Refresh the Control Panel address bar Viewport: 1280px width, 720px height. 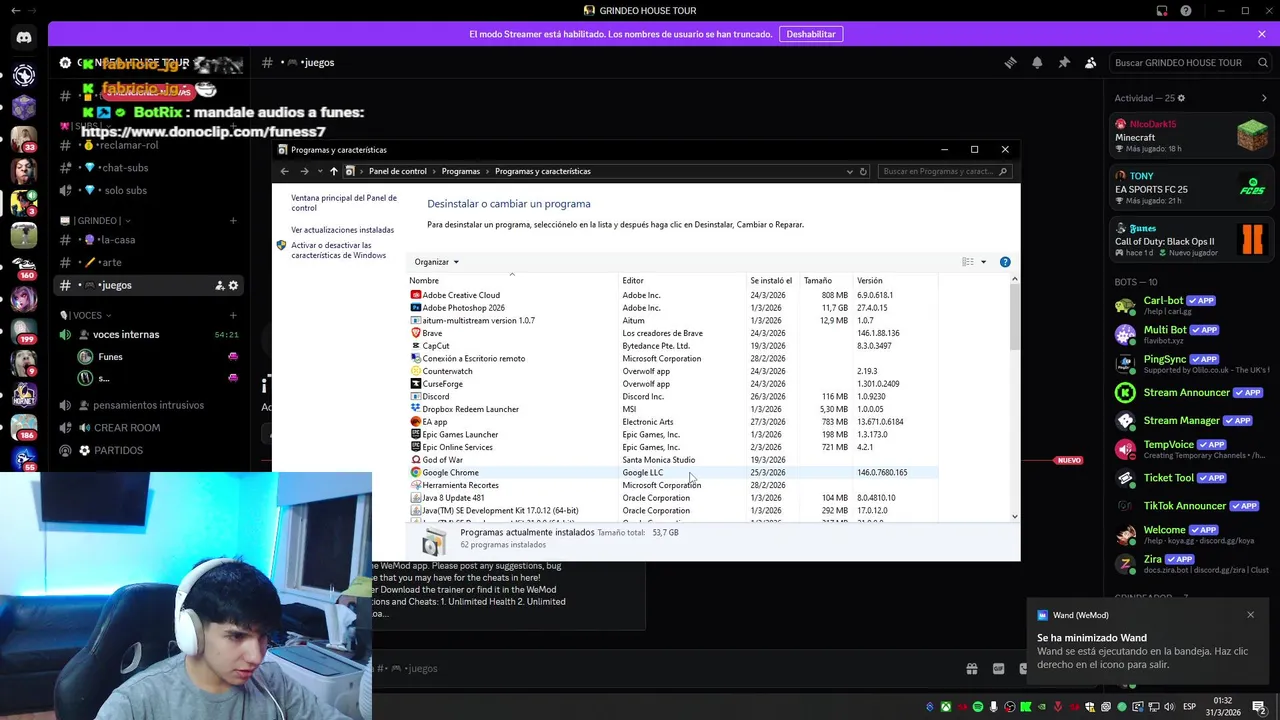[863, 171]
